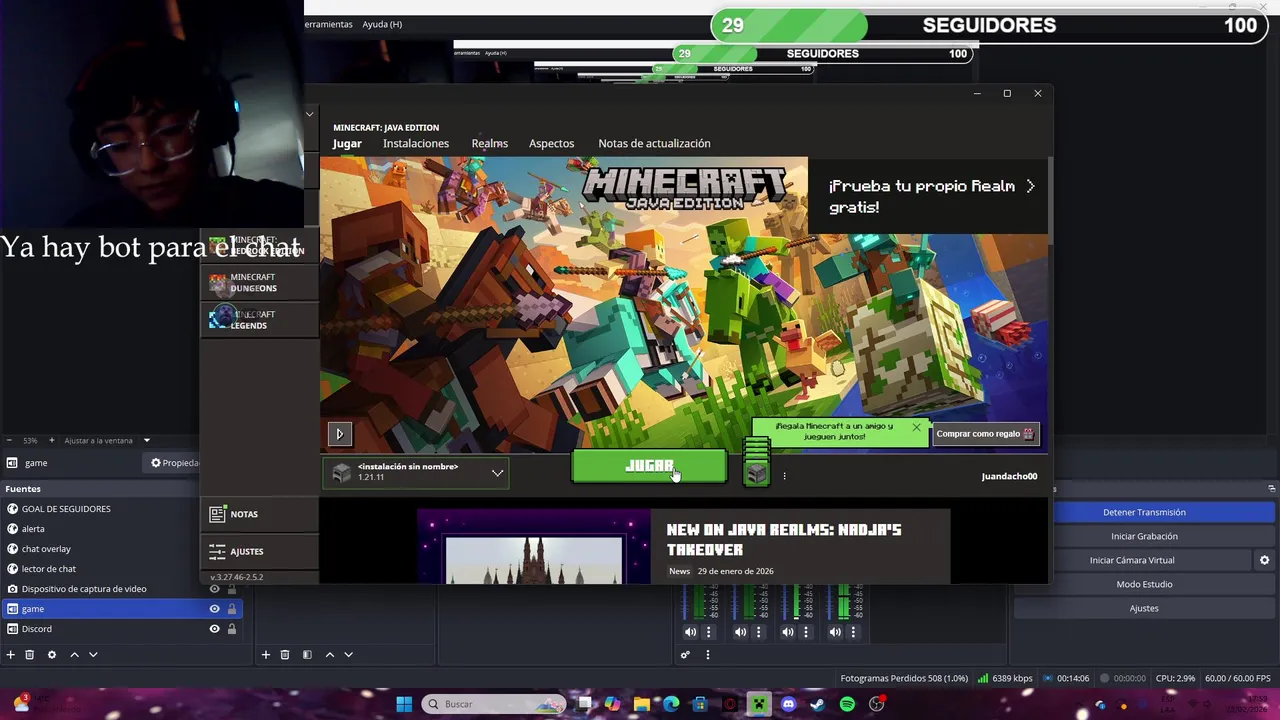Click Iniciar Cámara Virtual in OBS
Viewport: 1280px width, 720px height.
click(x=1132, y=560)
